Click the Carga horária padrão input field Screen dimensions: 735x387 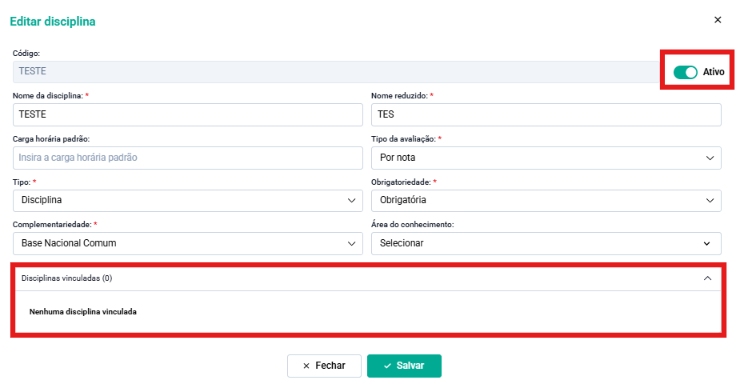pos(188,158)
